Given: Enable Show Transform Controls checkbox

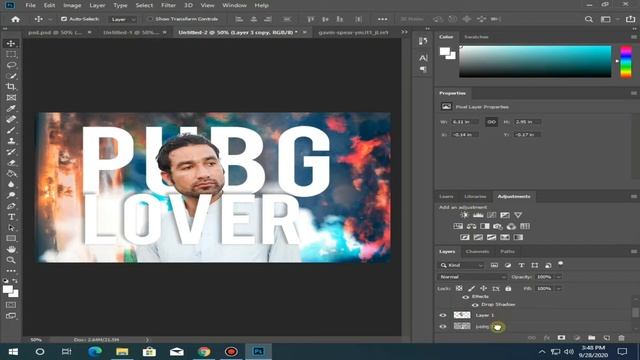Looking at the screenshot, I should tap(150, 19).
